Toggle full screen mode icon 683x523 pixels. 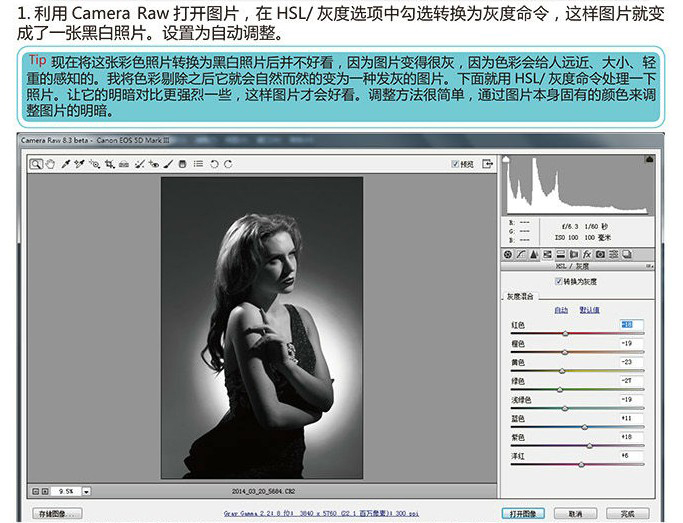(x=487, y=164)
